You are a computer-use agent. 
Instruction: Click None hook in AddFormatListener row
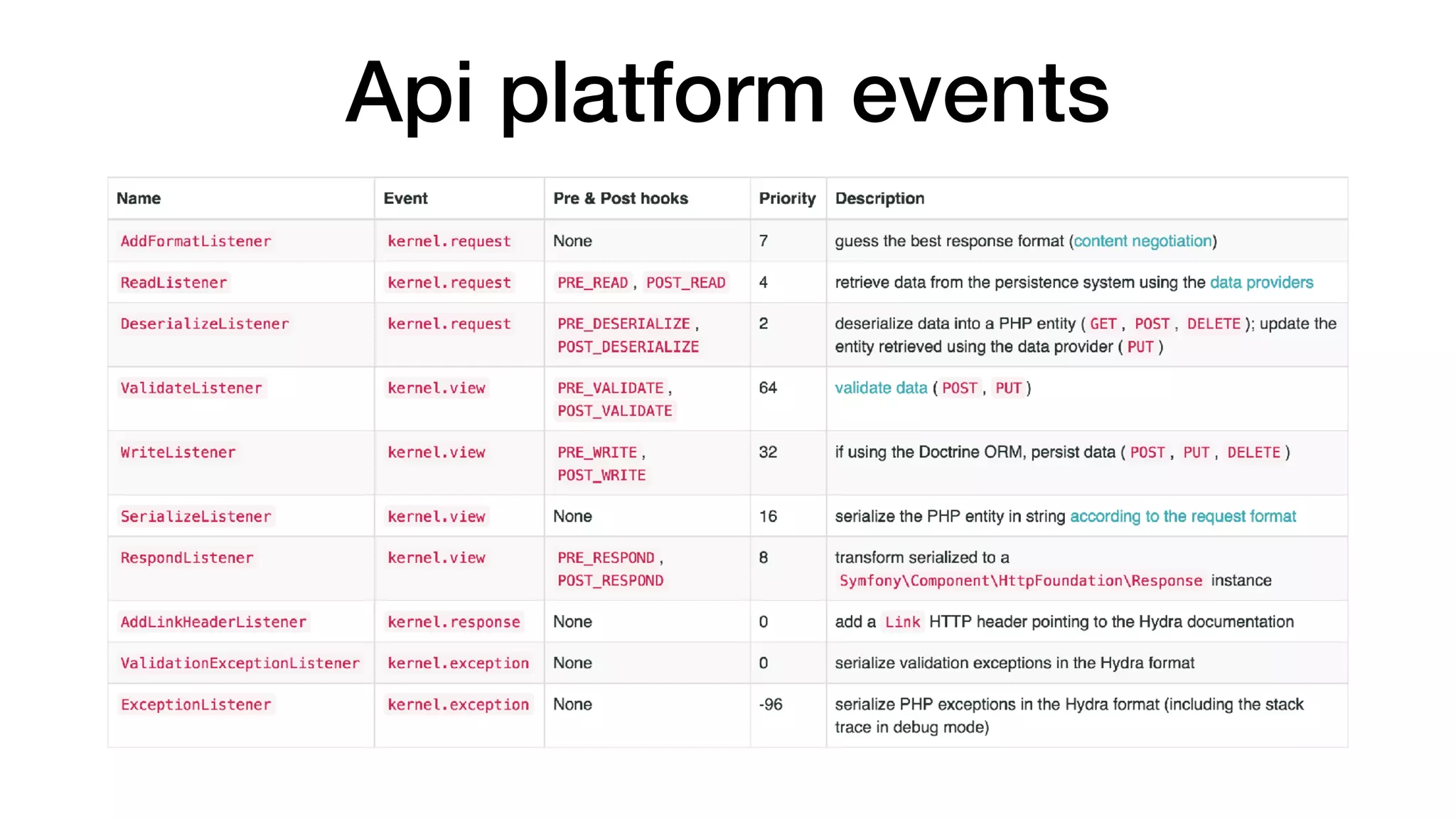tap(572, 241)
